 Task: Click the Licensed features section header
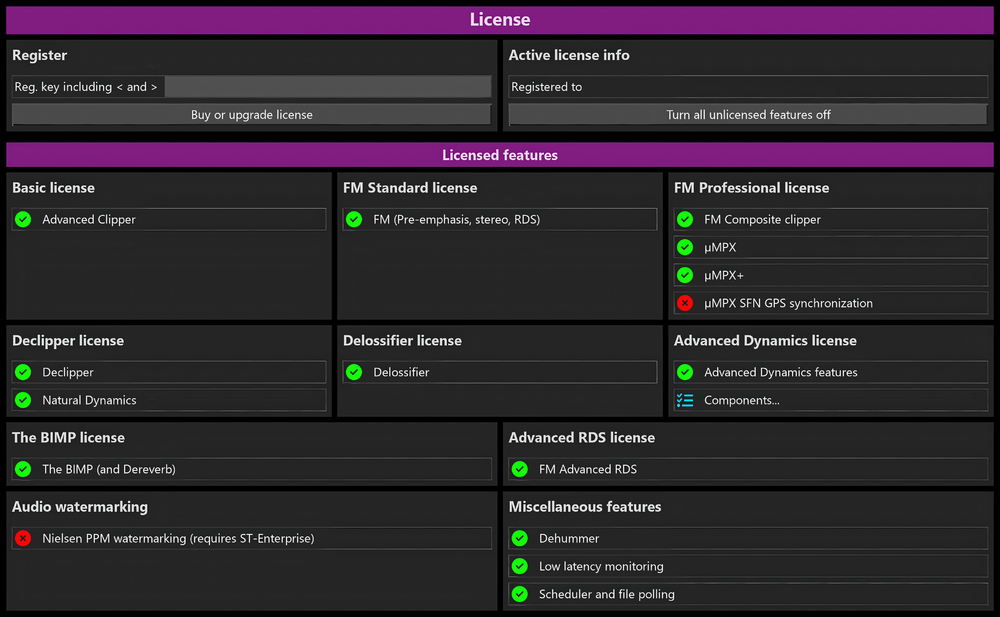(x=500, y=155)
